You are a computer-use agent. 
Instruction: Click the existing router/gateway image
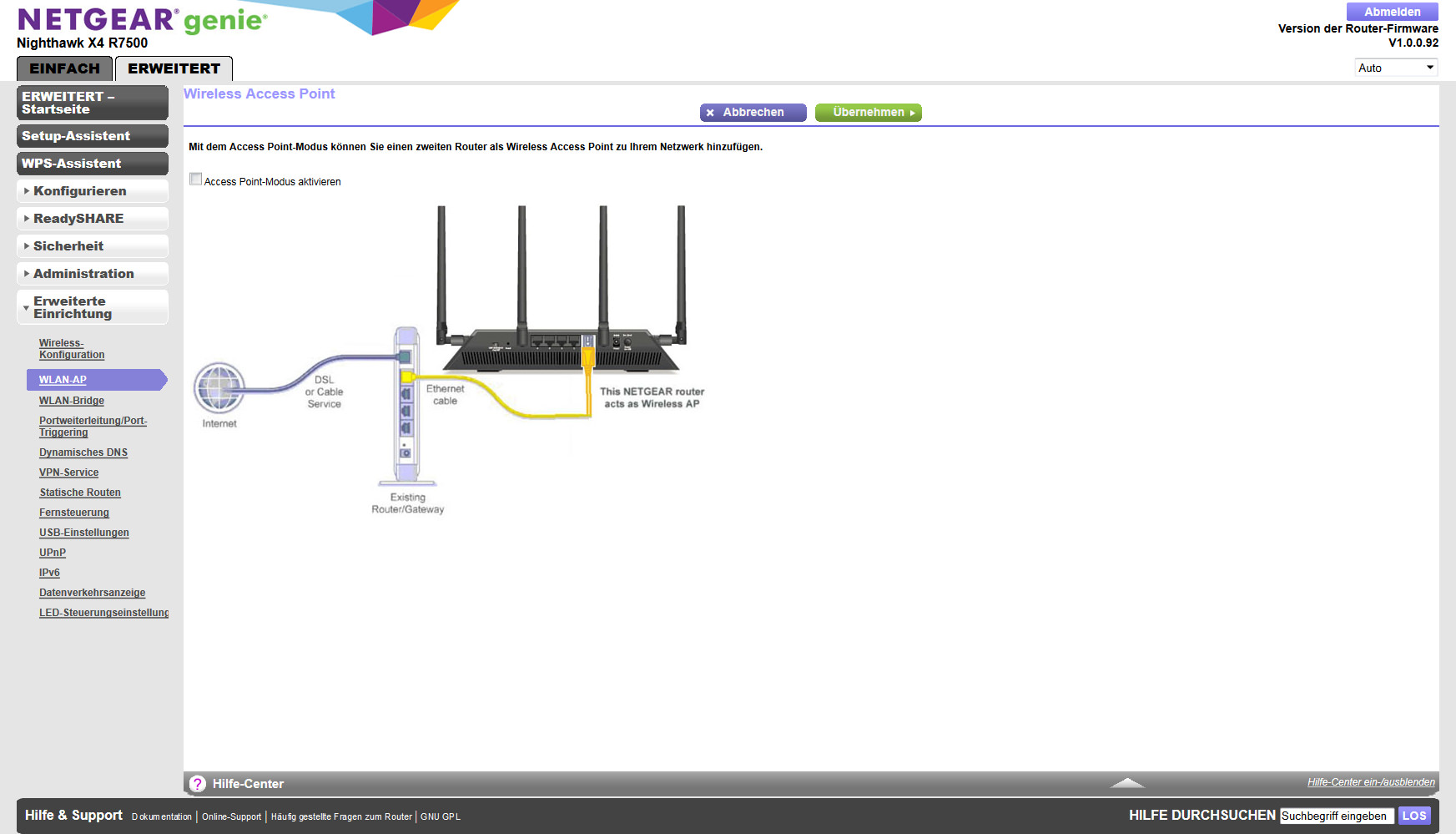407,406
